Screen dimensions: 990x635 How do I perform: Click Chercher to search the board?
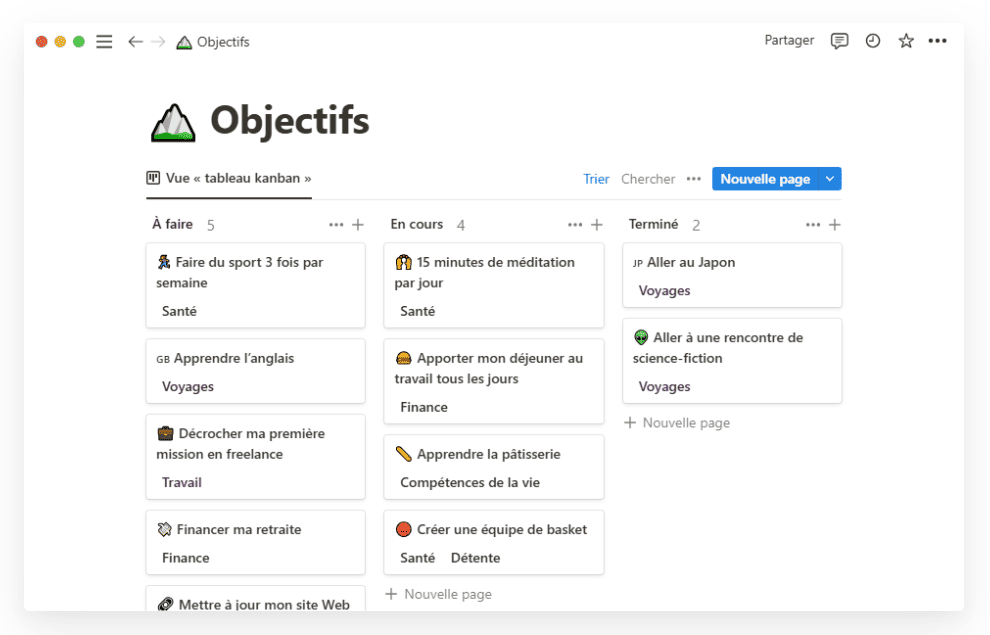(x=648, y=179)
